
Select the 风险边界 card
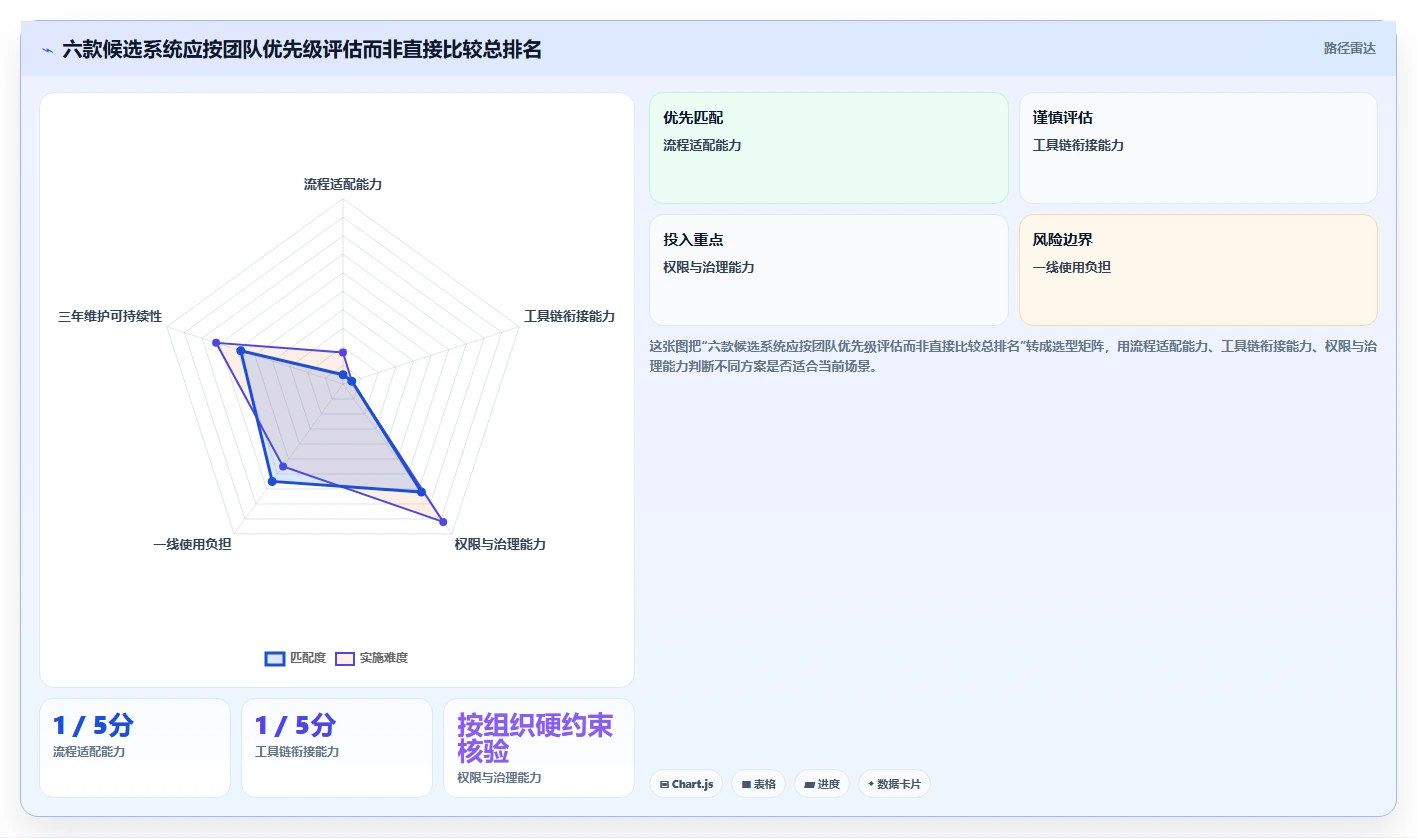click(x=1198, y=270)
